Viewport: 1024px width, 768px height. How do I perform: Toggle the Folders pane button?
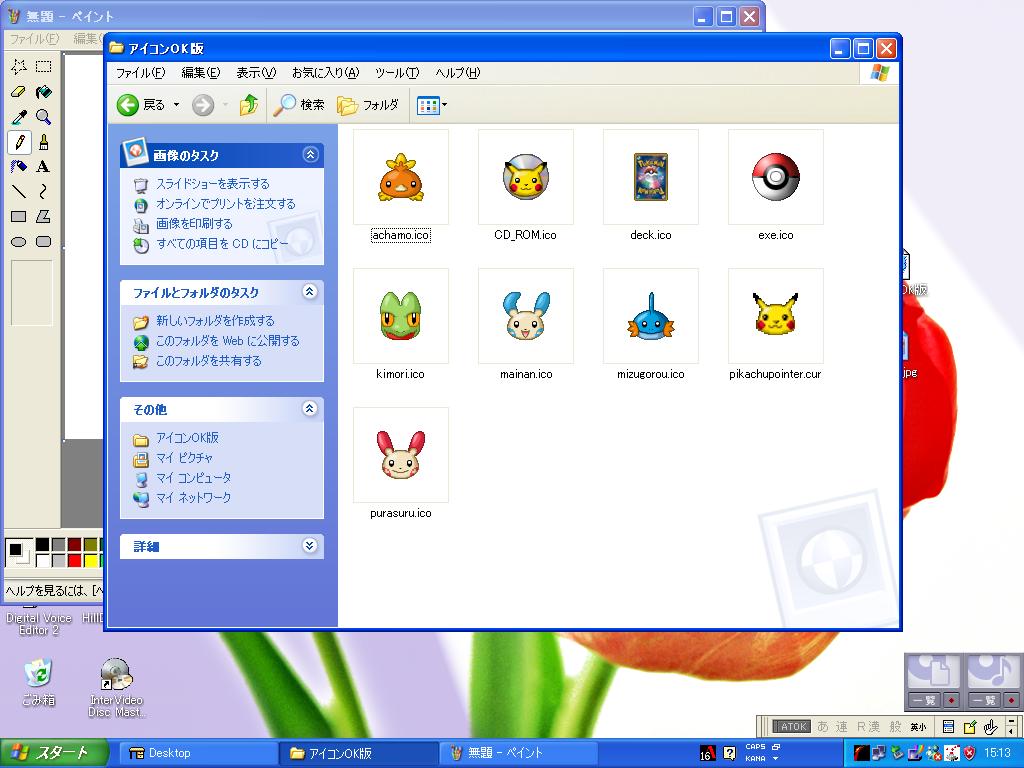pos(368,104)
